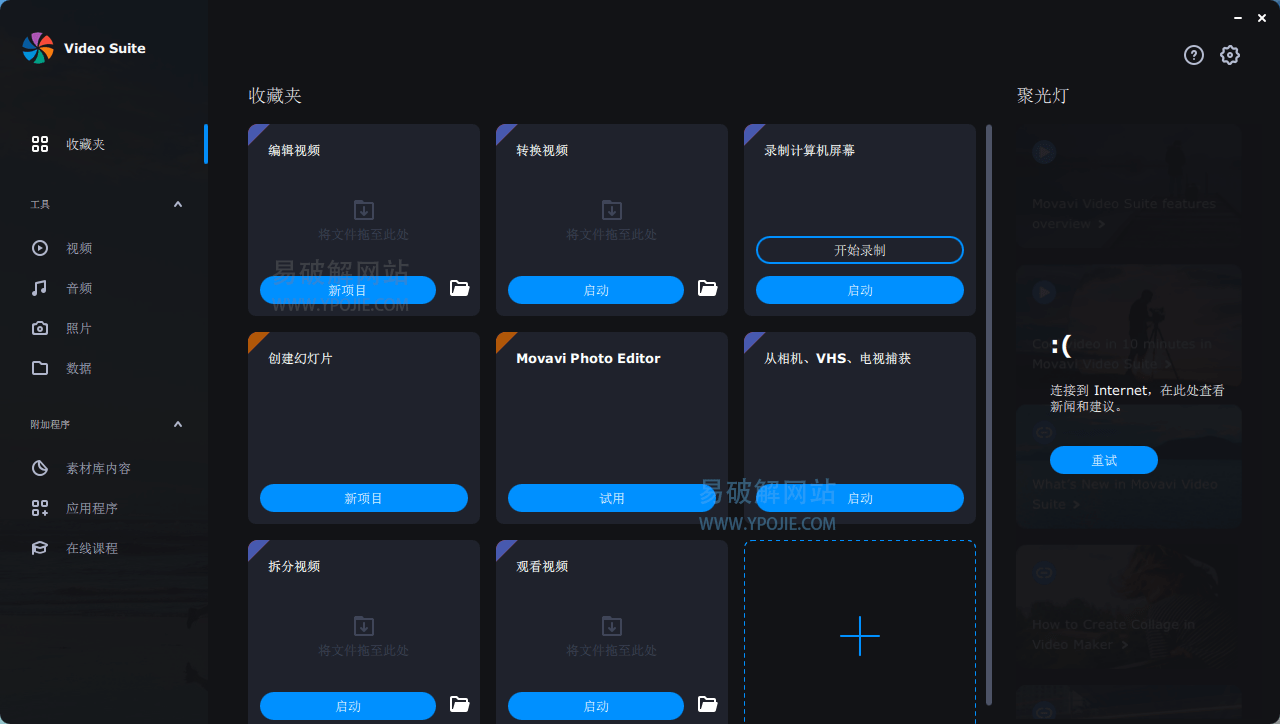
Task: Open the 视频 tool in the sidebar
Action: (x=77, y=248)
